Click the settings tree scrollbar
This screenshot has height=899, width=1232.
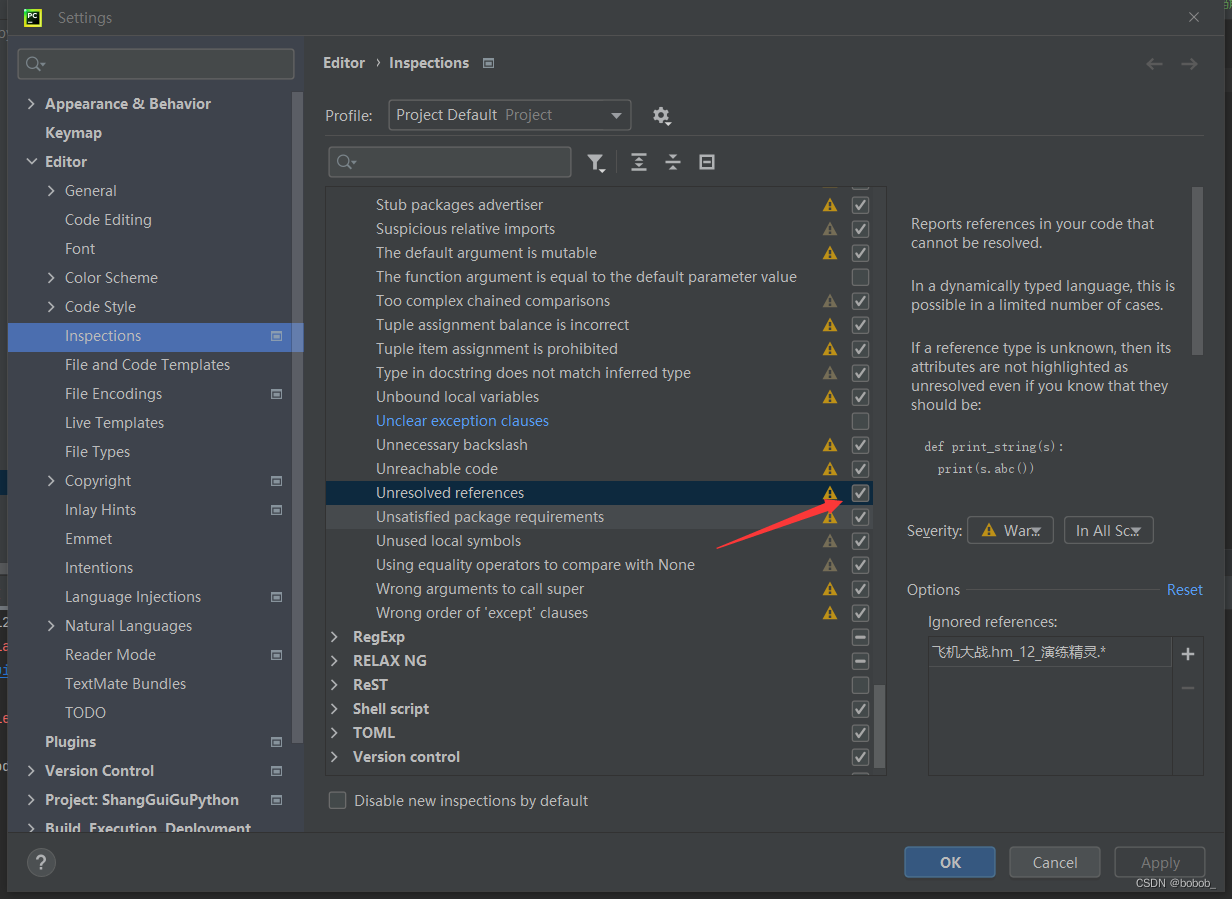pyautogui.click(x=297, y=418)
